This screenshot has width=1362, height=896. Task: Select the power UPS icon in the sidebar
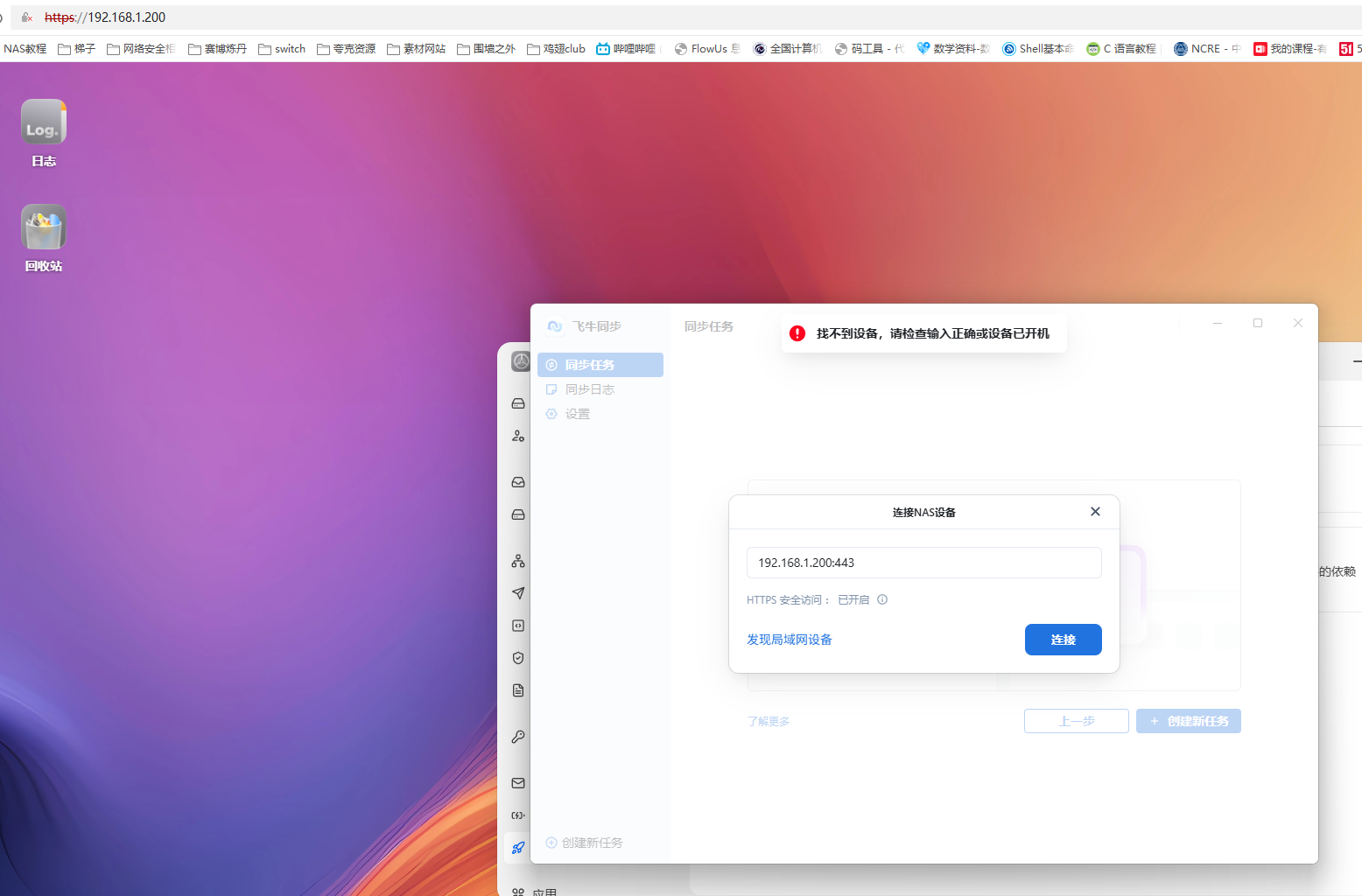coord(518,815)
